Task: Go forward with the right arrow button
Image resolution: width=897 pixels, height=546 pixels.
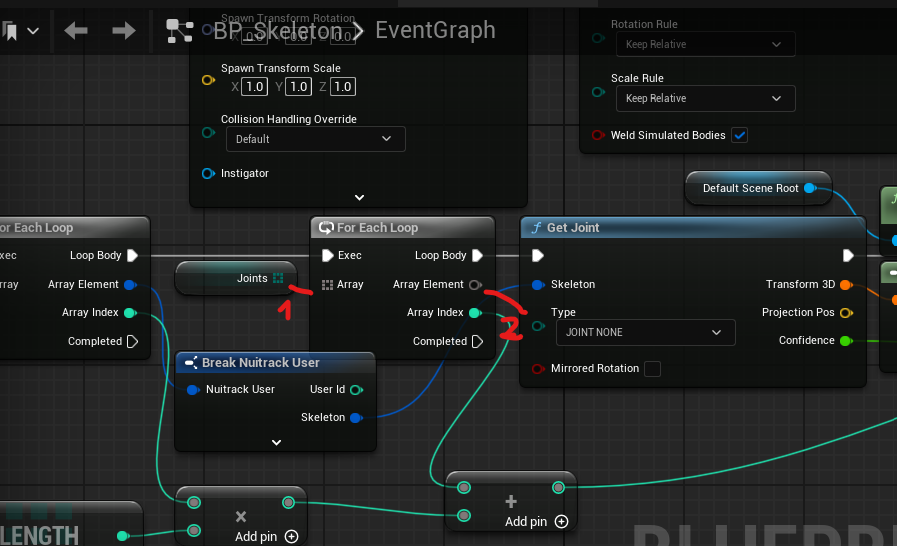Action: (124, 30)
